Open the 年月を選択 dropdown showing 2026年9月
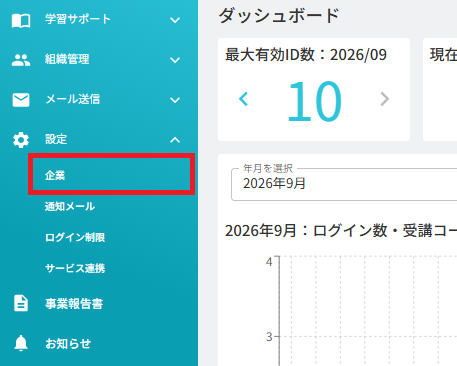The width and height of the screenshot is (457, 366). click(x=344, y=184)
